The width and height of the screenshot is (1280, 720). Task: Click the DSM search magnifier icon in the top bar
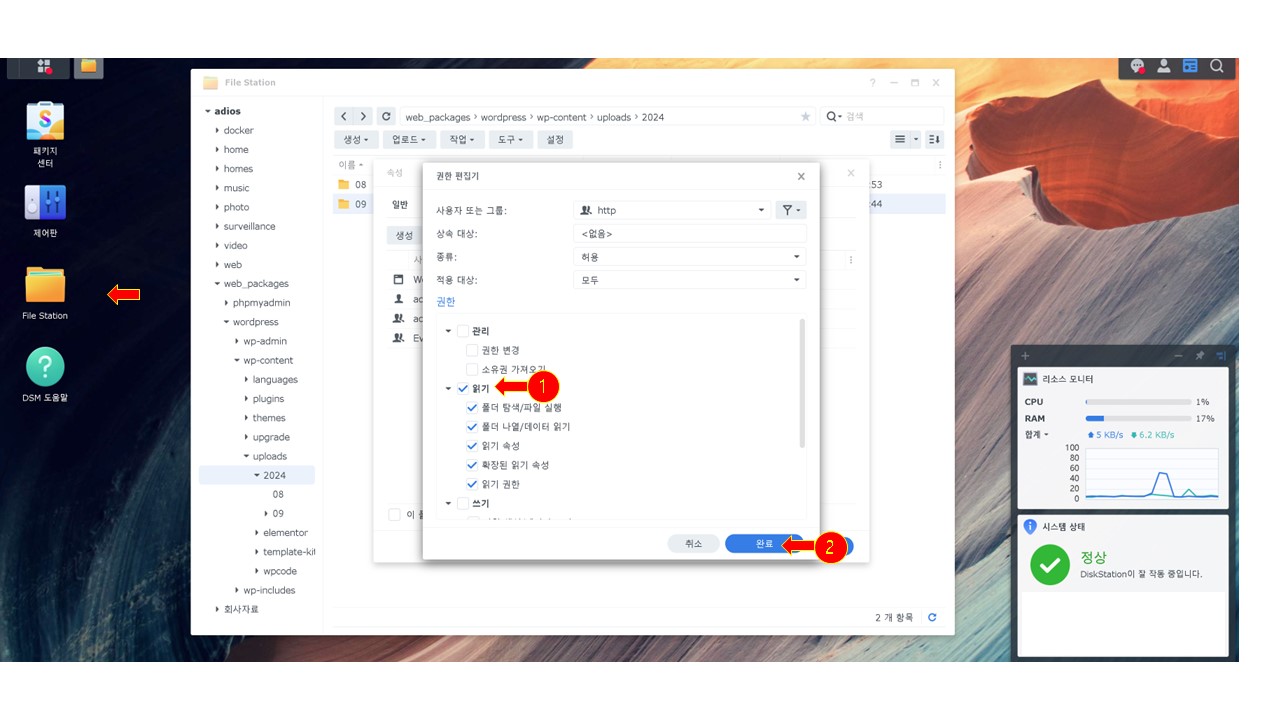[x=1217, y=66]
